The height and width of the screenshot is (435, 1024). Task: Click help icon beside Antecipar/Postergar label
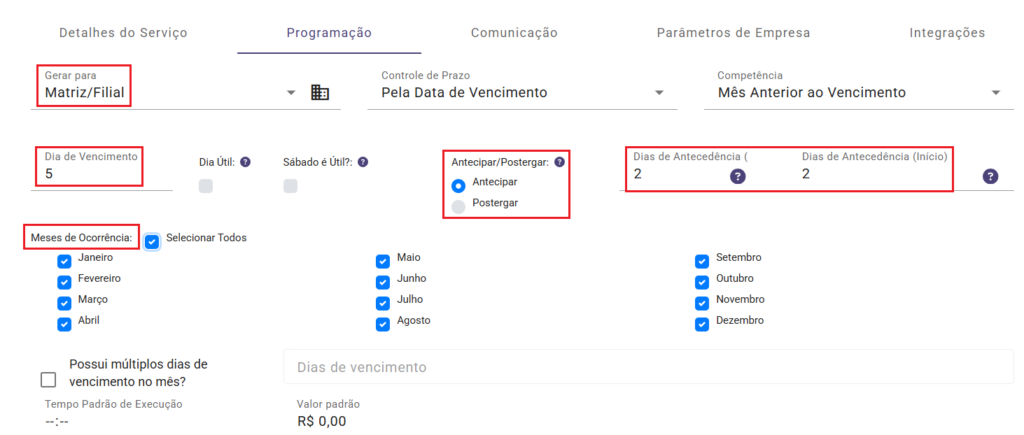559,162
